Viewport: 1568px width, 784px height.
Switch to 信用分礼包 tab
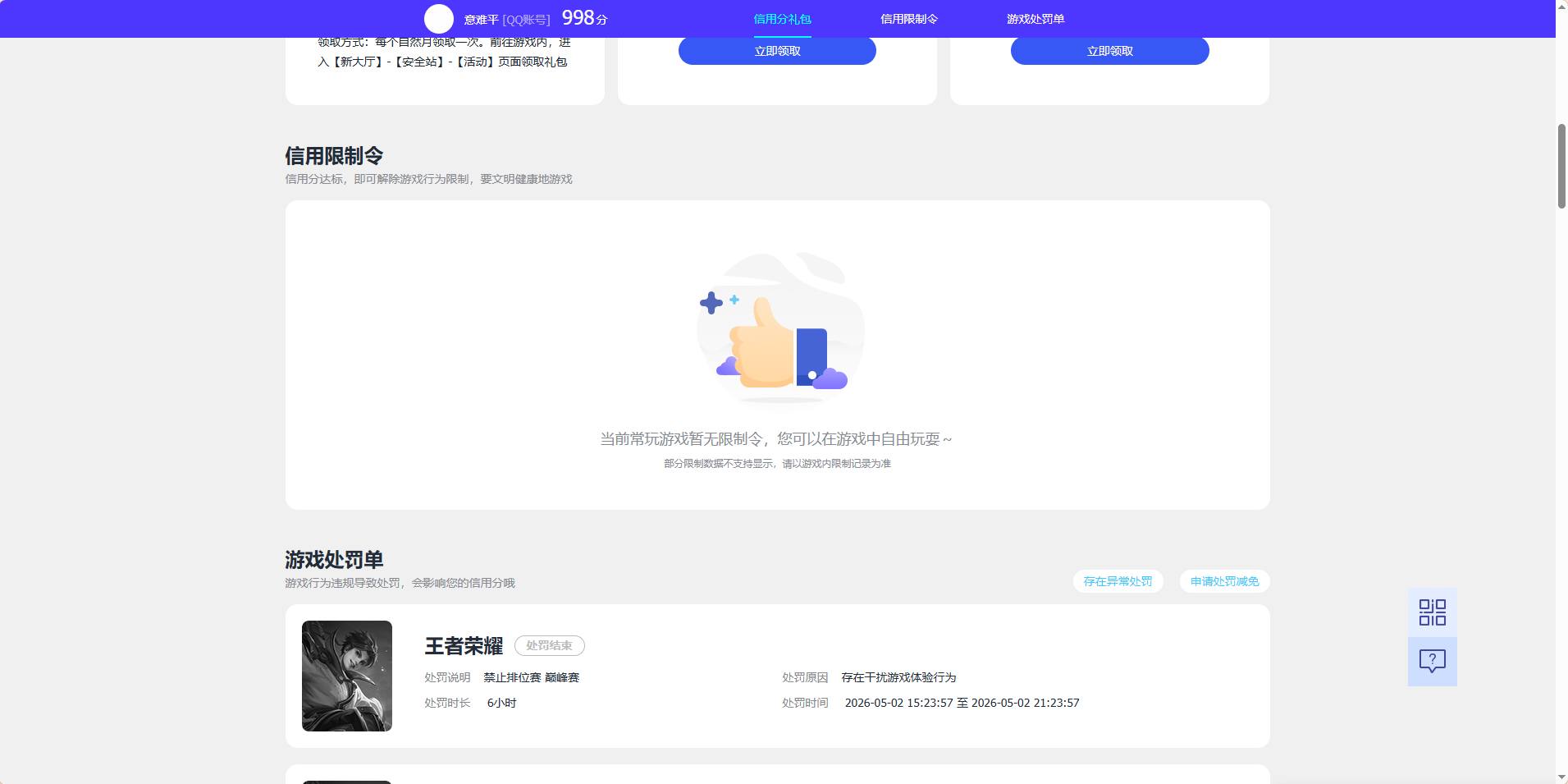pyautogui.click(x=782, y=19)
